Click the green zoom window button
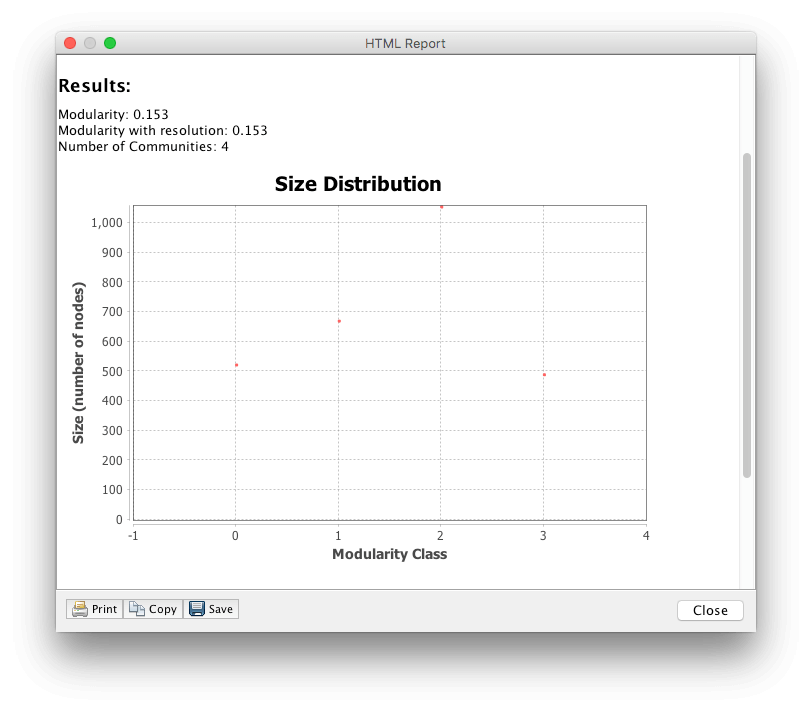The height and width of the screenshot is (712, 812). click(x=110, y=43)
